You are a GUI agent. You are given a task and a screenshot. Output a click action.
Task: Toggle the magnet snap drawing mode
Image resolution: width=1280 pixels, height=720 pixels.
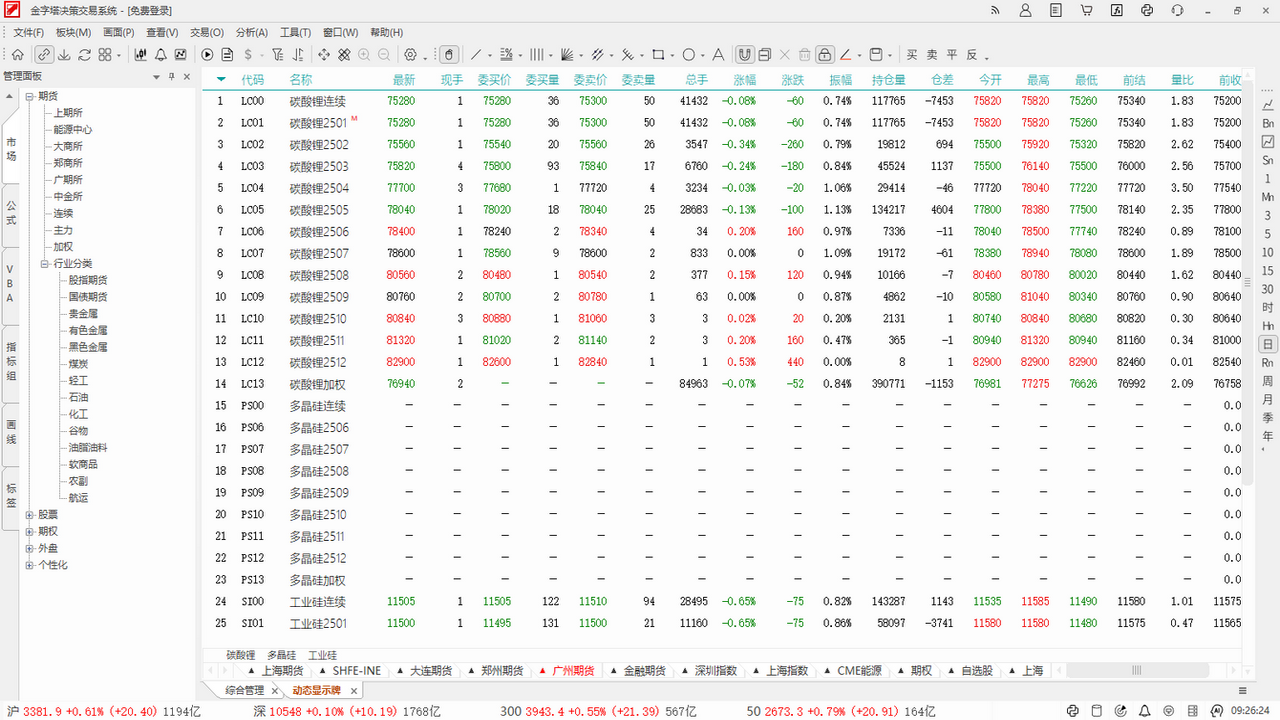tap(744, 54)
